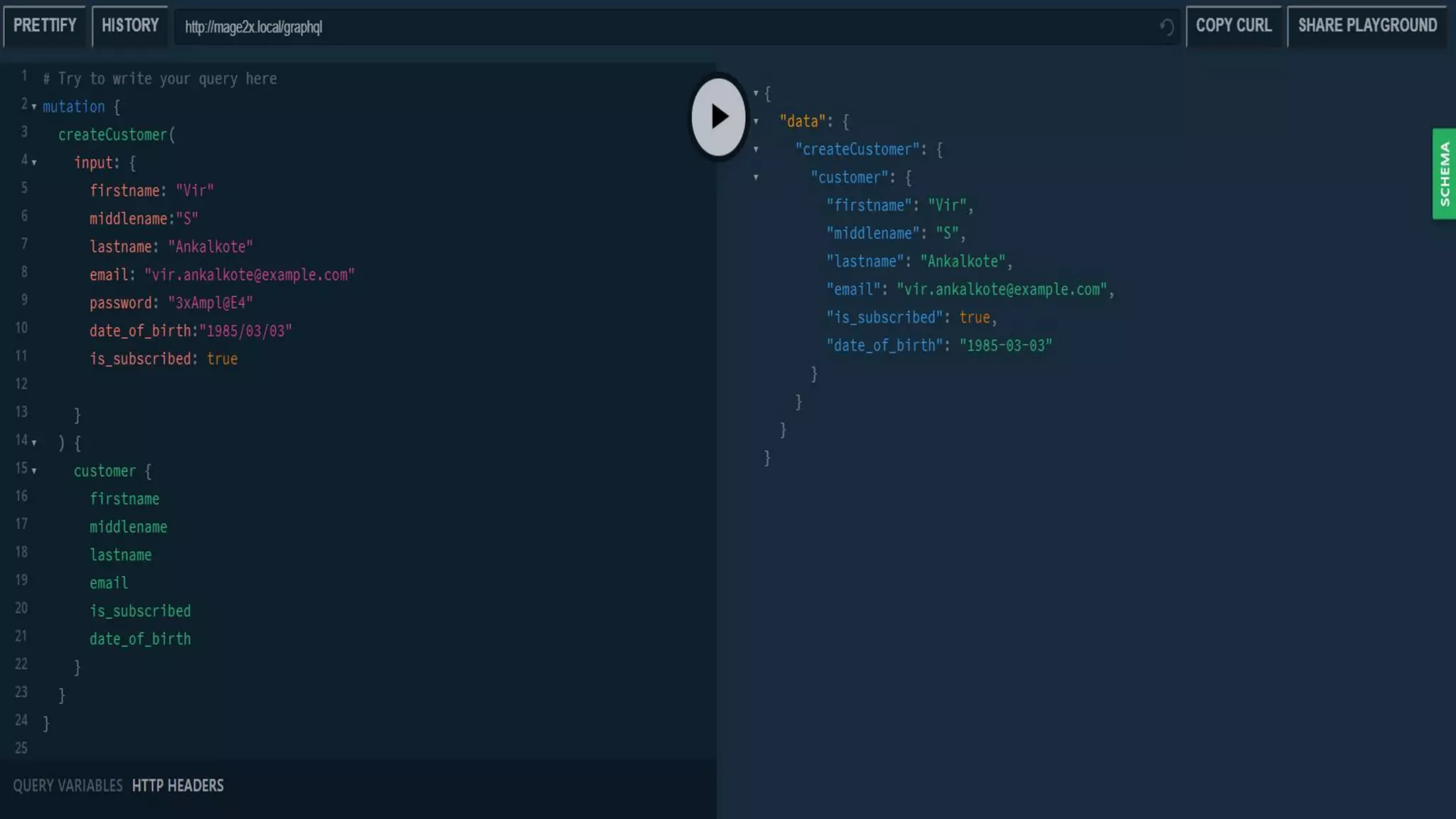Click the comment line "Try to write your query here"

[160, 79]
